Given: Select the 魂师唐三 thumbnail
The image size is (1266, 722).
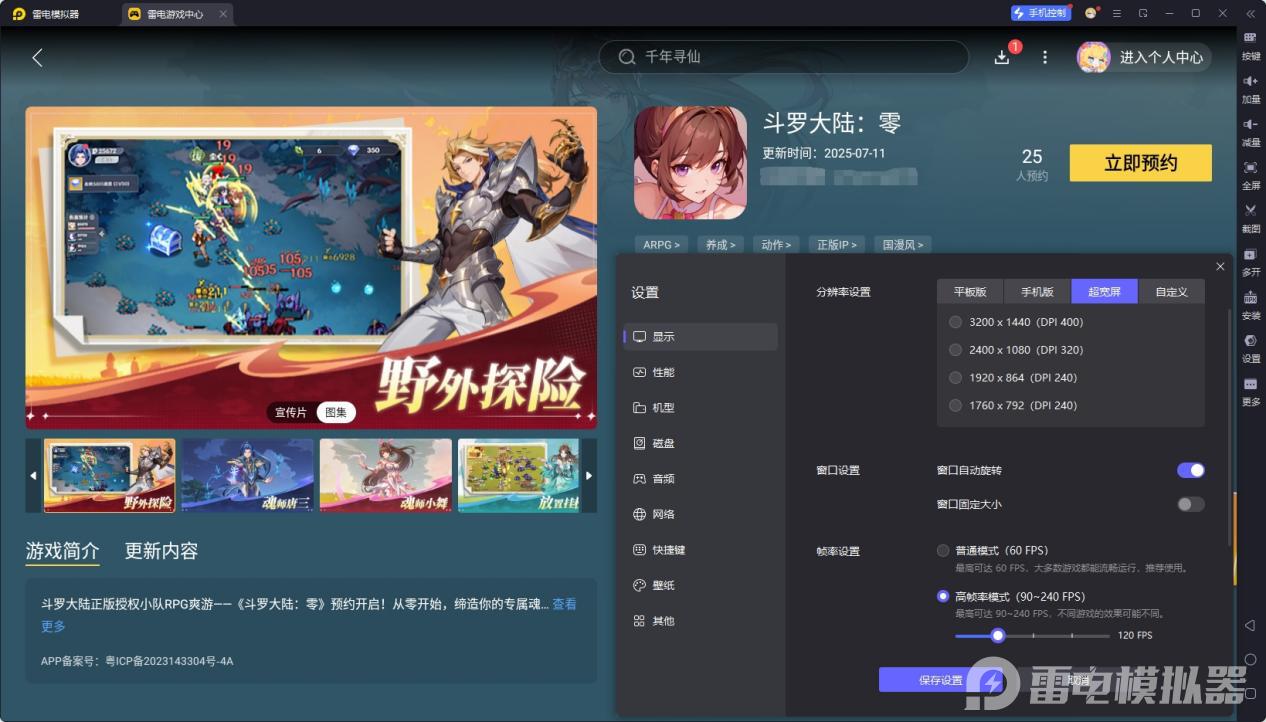Looking at the screenshot, I should pyautogui.click(x=248, y=475).
